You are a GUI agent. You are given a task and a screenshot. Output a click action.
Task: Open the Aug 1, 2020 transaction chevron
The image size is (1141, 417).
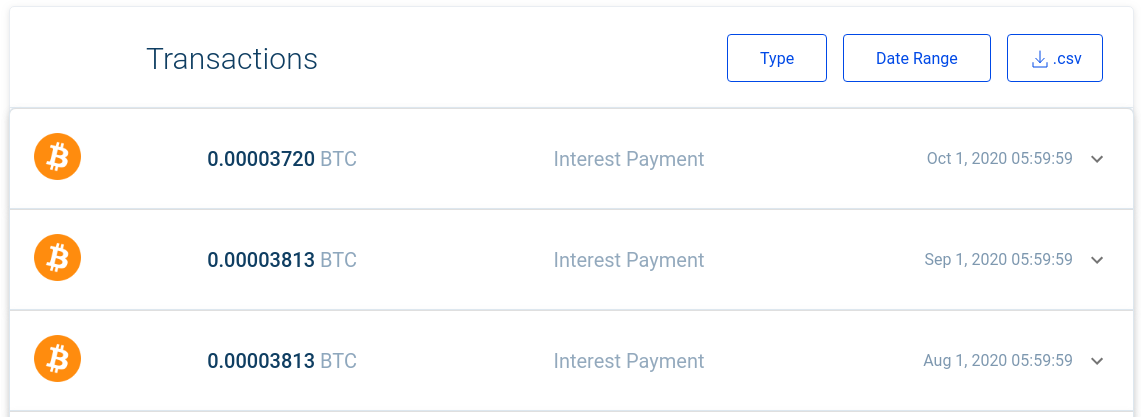click(x=1097, y=360)
